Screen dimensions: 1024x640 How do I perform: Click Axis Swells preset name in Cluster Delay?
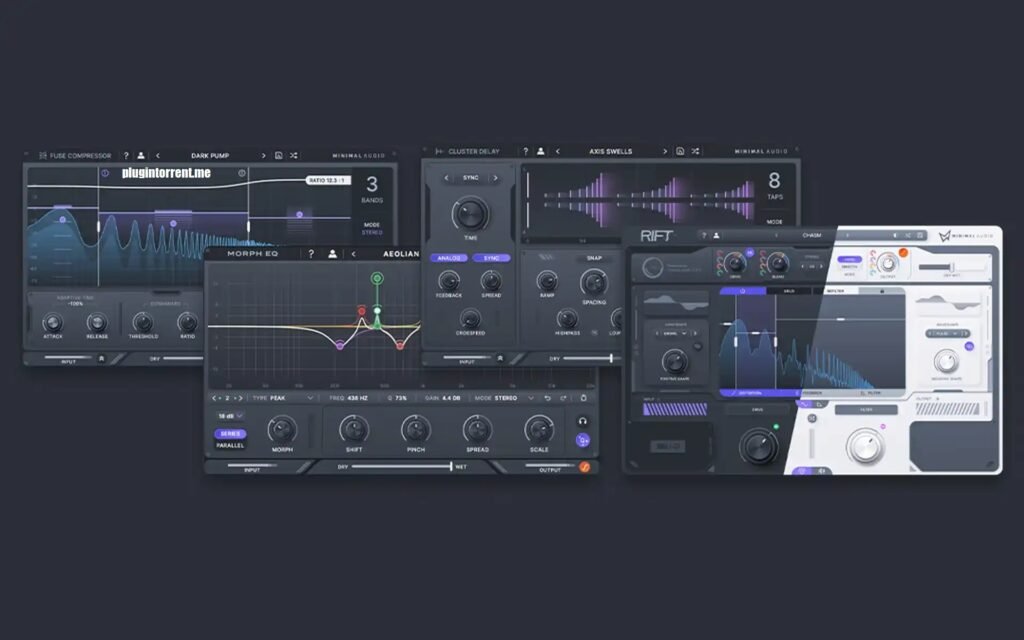(611, 151)
